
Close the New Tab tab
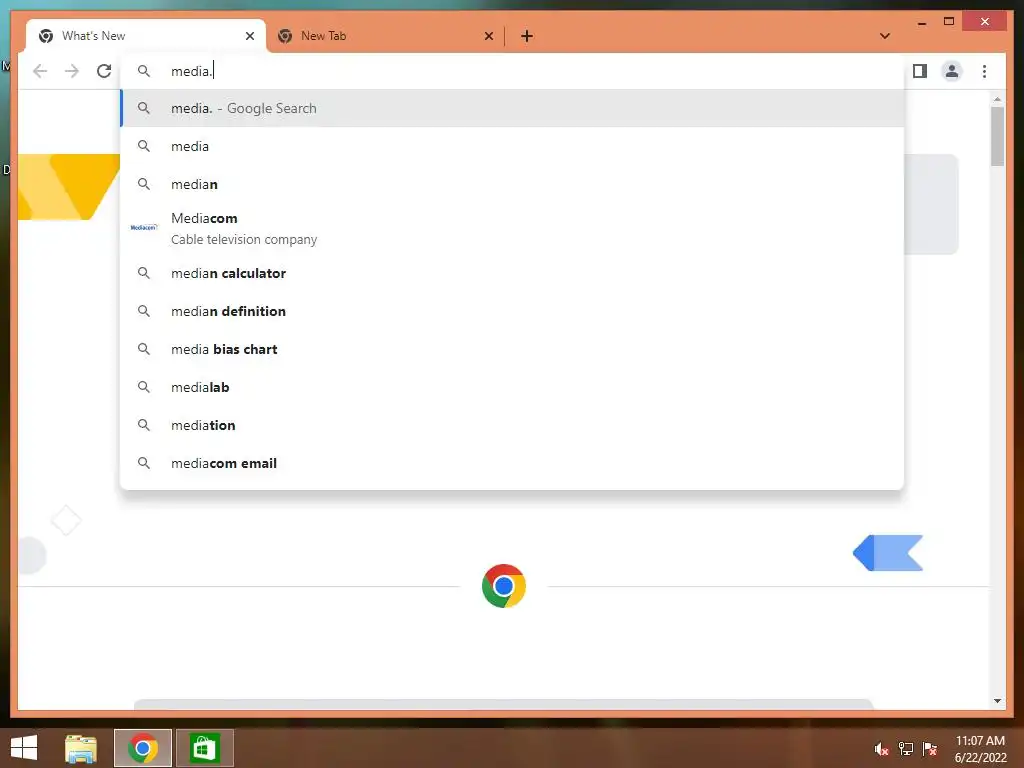[x=488, y=36]
